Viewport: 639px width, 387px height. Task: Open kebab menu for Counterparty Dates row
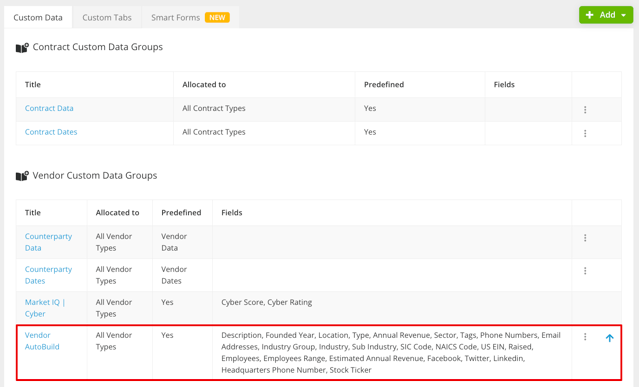(585, 271)
